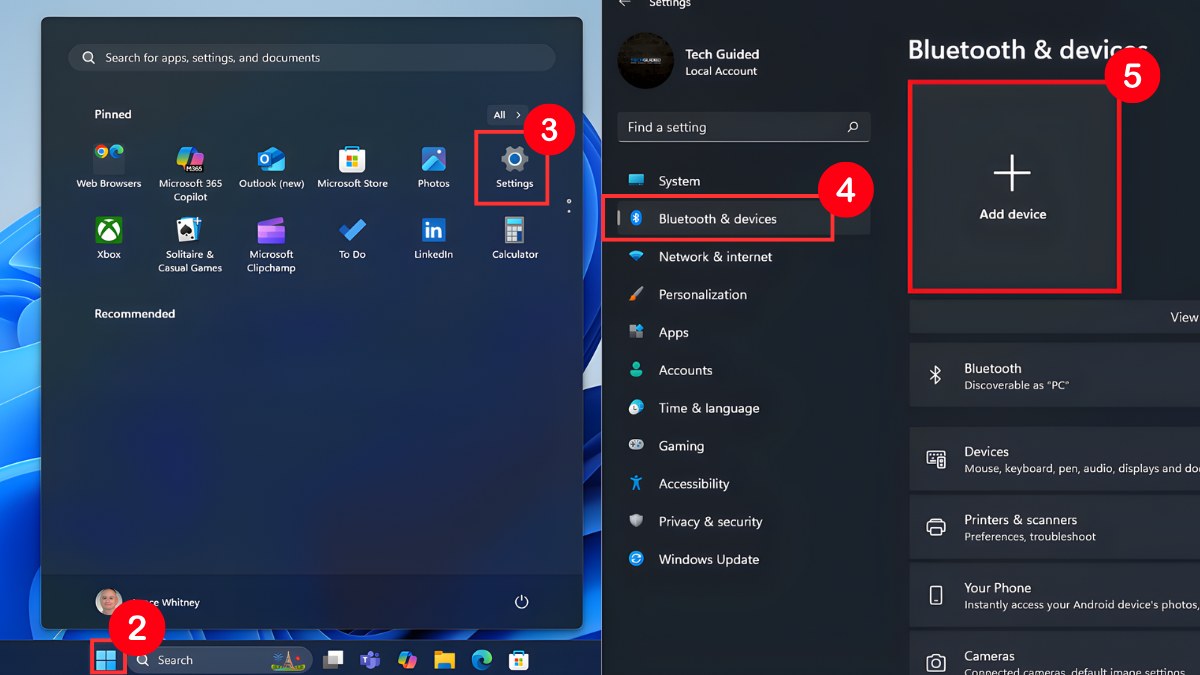The image size is (1200, 675).
Task: Click the user avatar in Start menu
Action: 109,601
